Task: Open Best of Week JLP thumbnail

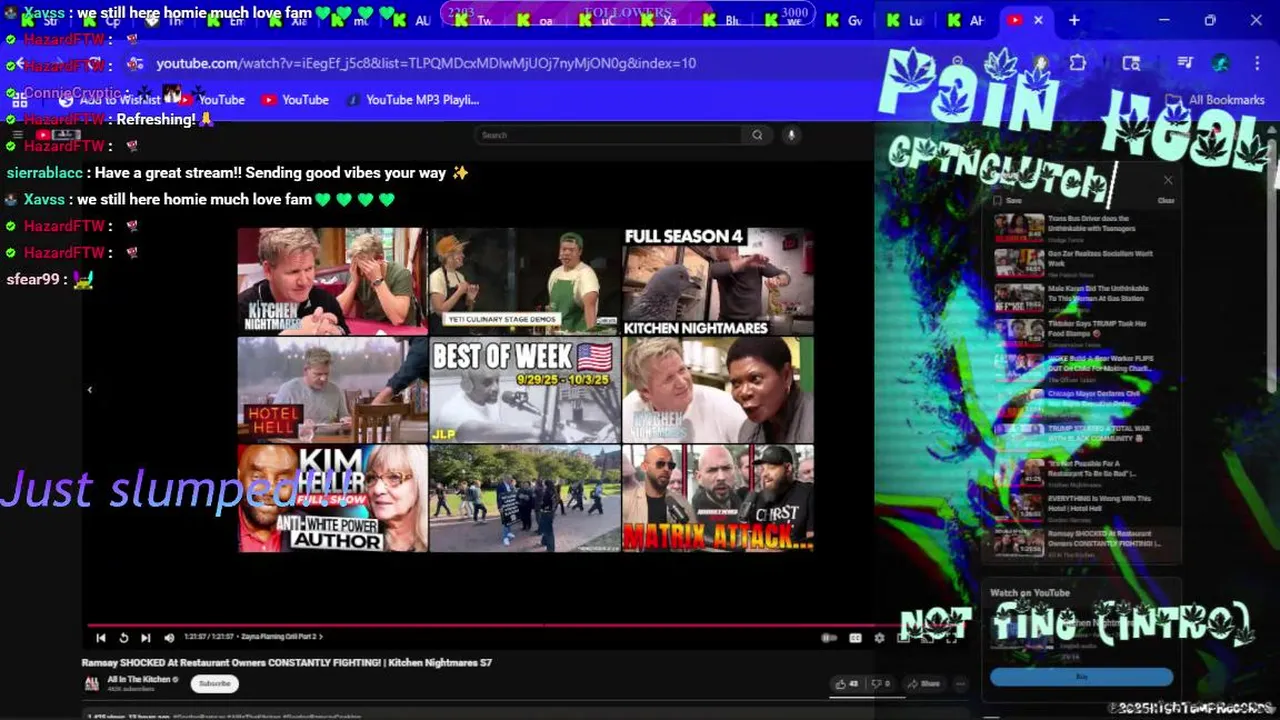Action: [525, 390]
